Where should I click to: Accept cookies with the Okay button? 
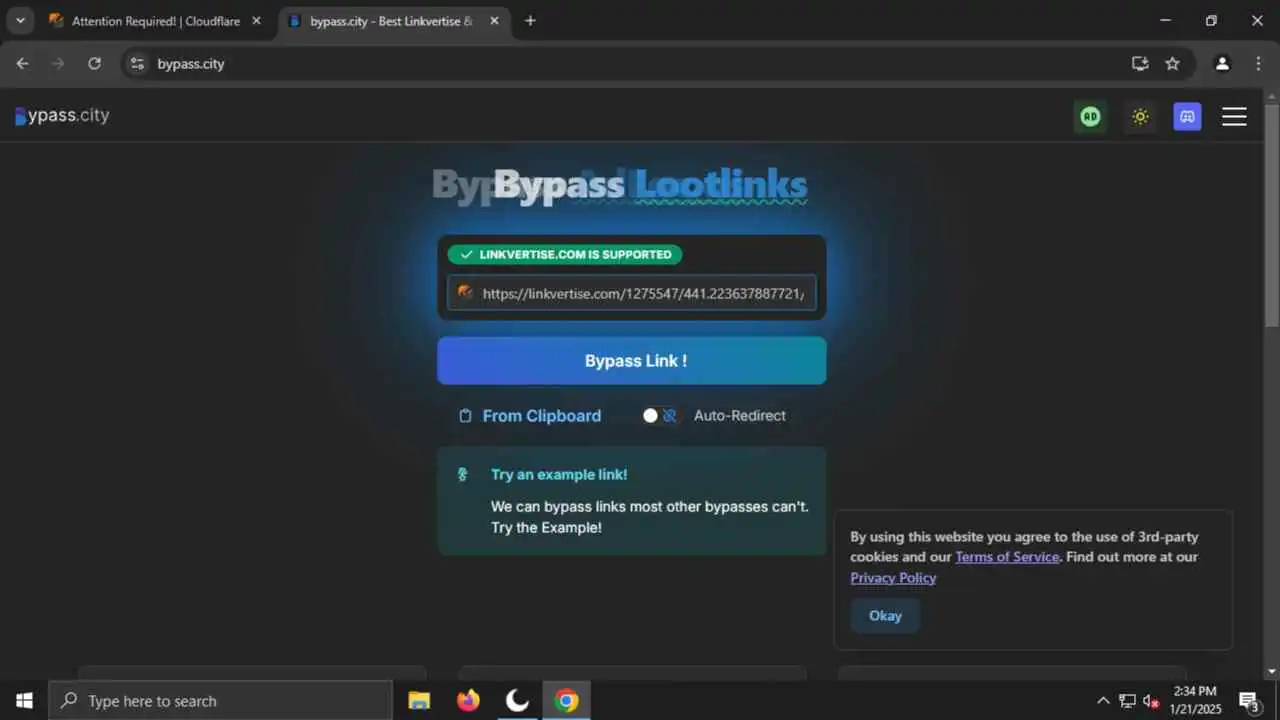click(x=885, y=616)
